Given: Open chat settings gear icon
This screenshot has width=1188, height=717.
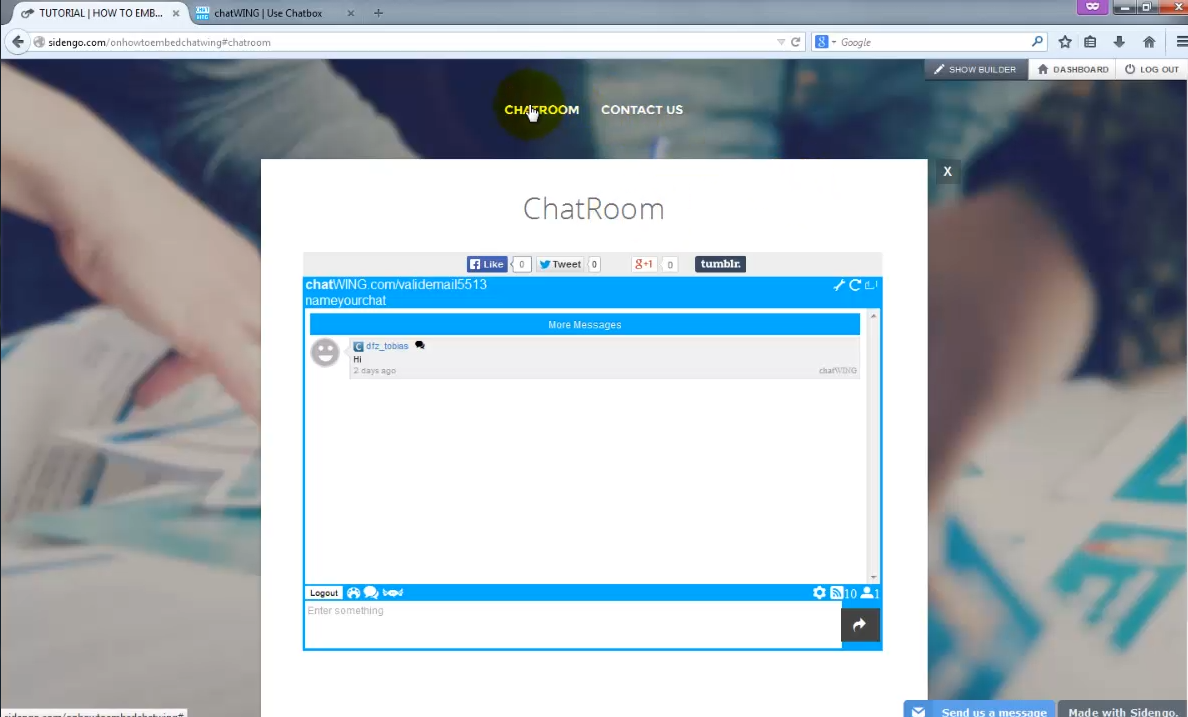Looking at the screenshot, I should pos(819,593).
